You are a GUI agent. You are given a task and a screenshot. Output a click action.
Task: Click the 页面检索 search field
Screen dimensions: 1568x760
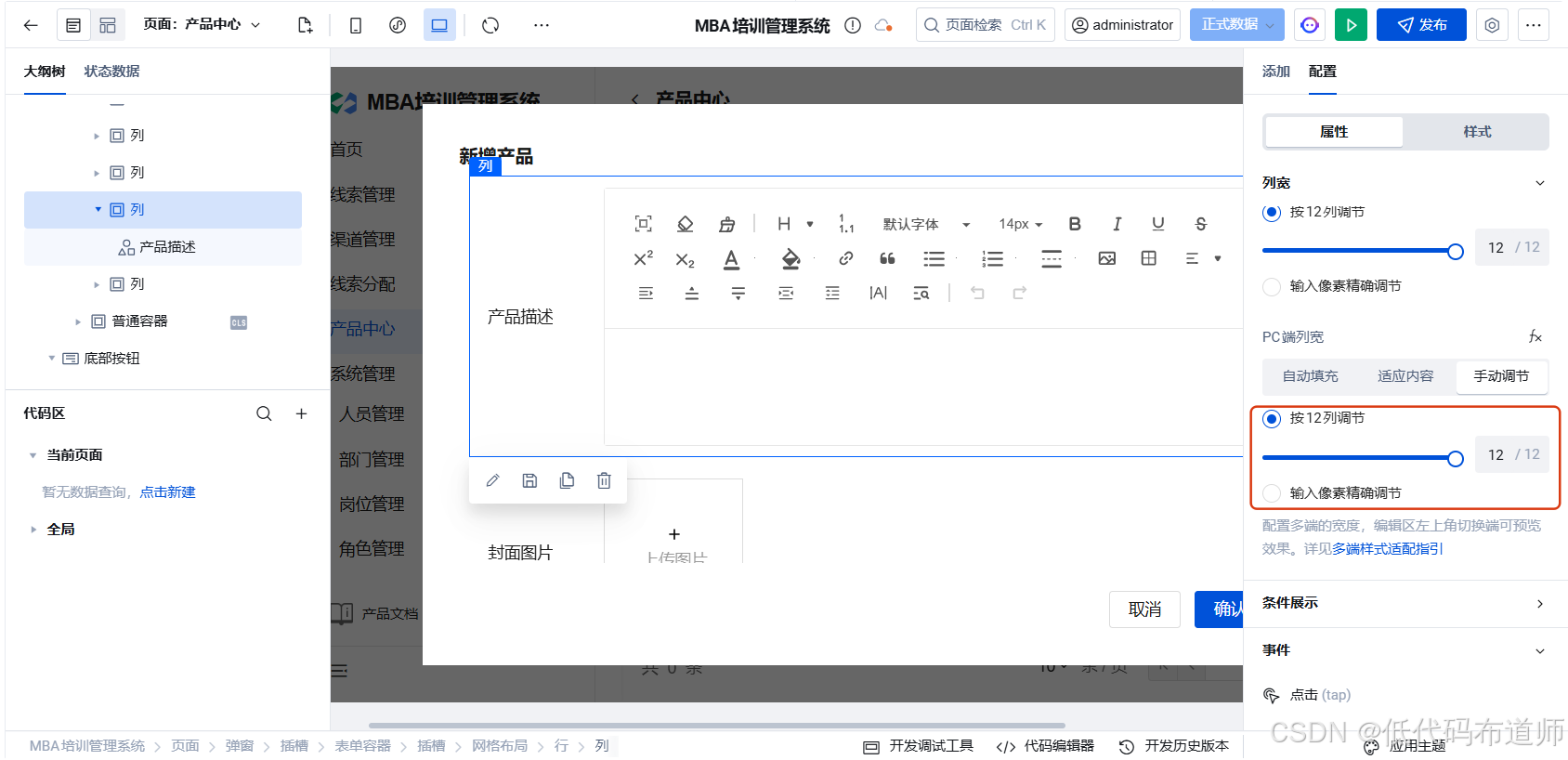coord(985,25)
